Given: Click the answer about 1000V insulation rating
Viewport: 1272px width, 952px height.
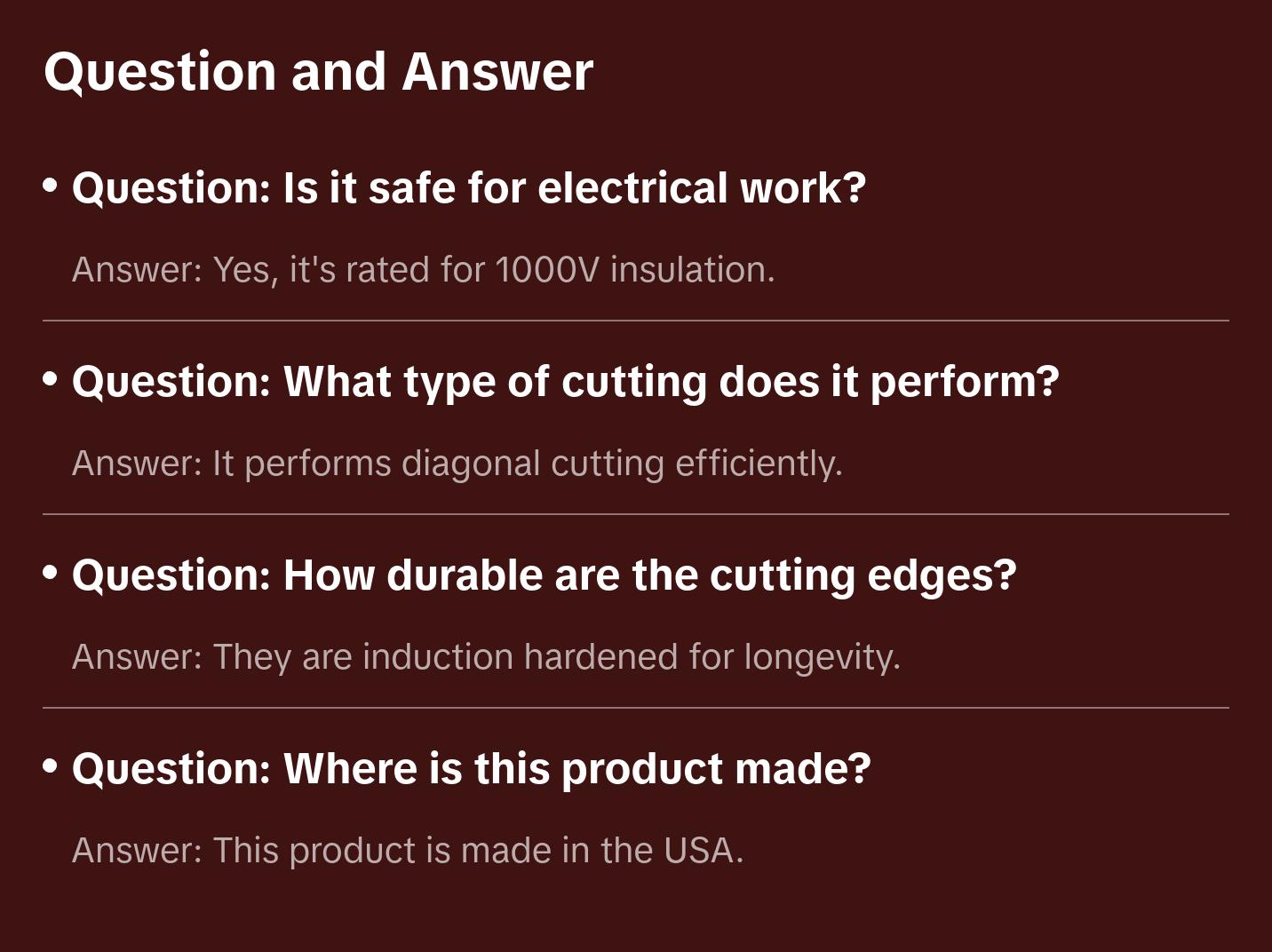Looking at the screenshot, I should [423, 270].
